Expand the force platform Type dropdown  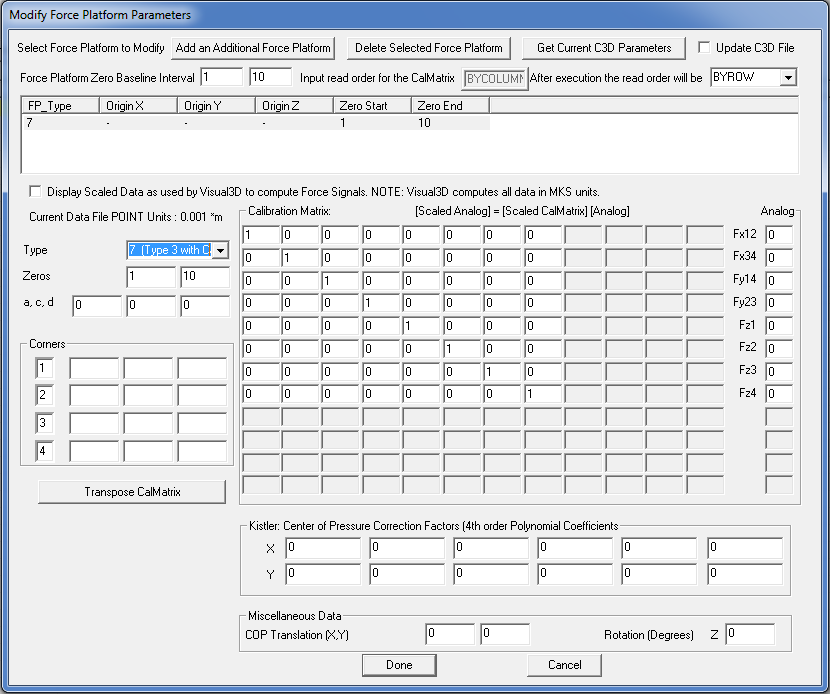pos(221,250)
